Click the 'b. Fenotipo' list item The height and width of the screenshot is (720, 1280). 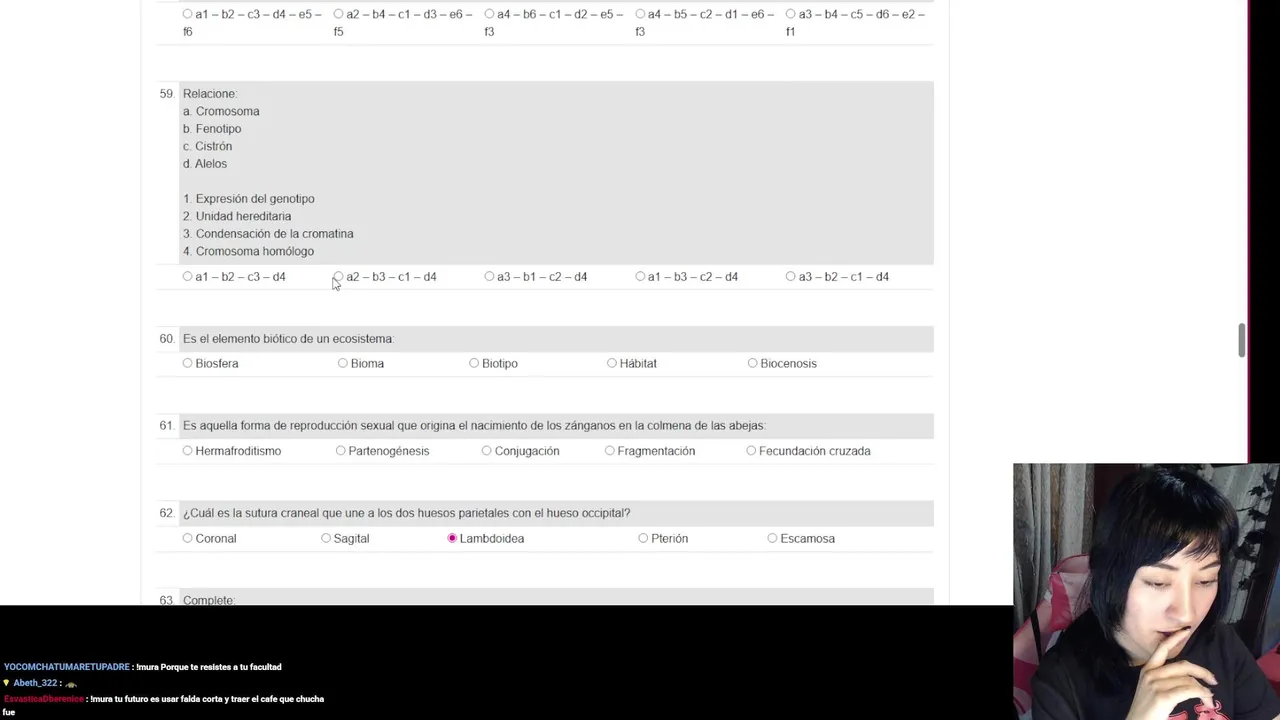pos(212,129)
